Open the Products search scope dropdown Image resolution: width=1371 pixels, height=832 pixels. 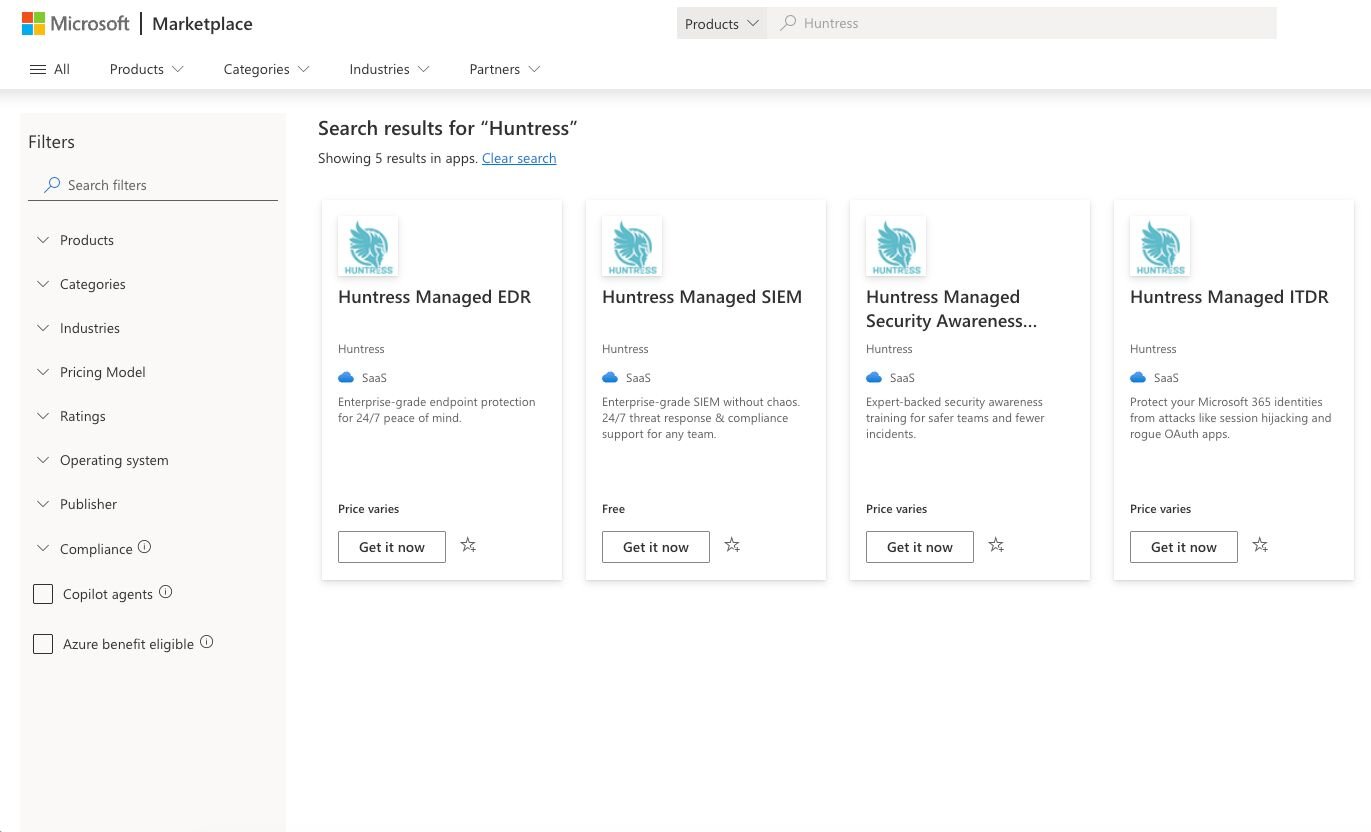click(x=721, y=23)
